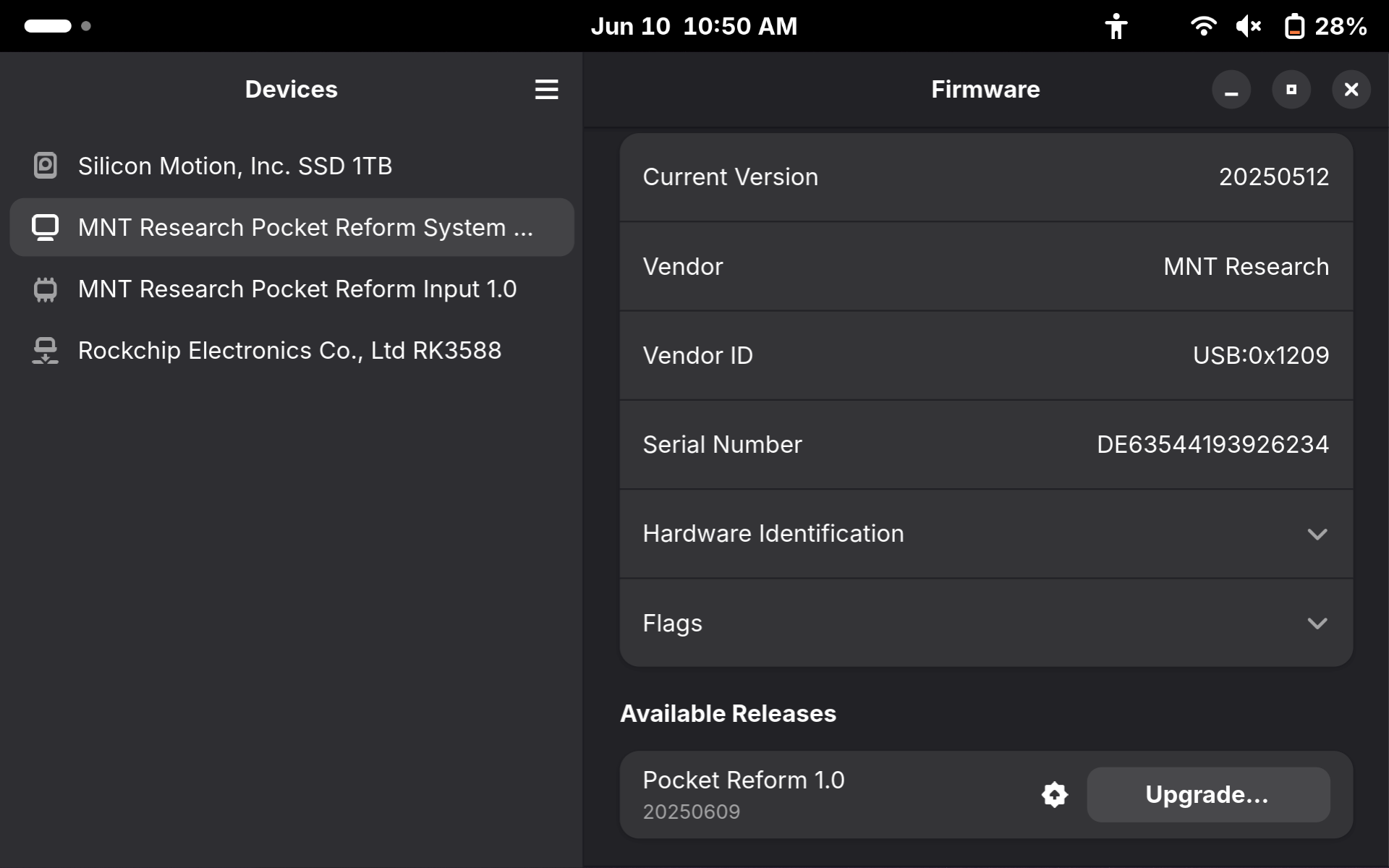
Task: Click the battery indicator at 28%
Action: 1325,26
